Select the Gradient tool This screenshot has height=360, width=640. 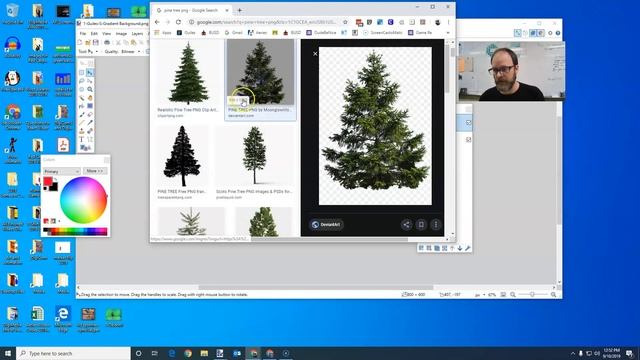pos(90,106)
